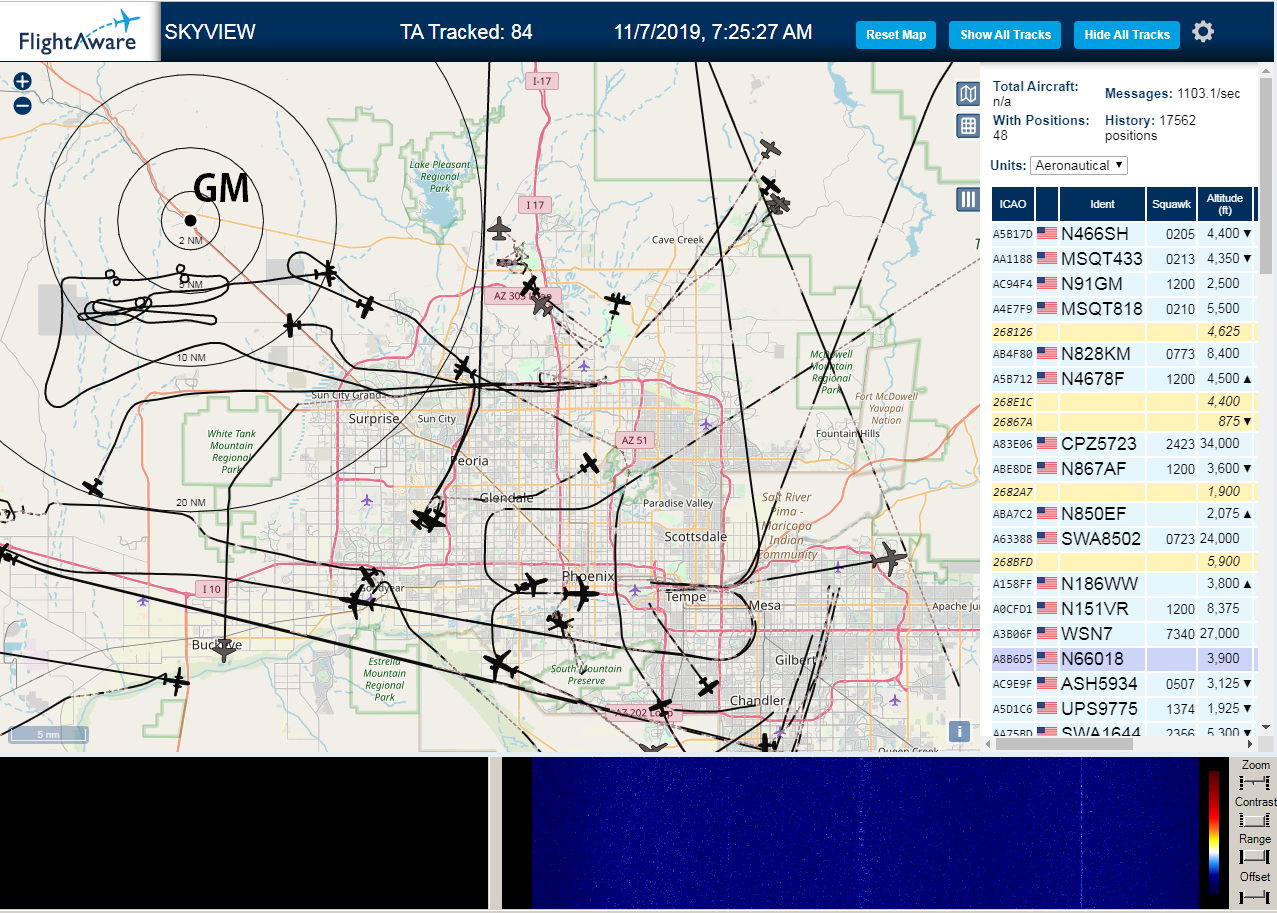Click the SKYVIEW title text
The width and height of the screenshot is (1277, 913).
pos(210,32)
